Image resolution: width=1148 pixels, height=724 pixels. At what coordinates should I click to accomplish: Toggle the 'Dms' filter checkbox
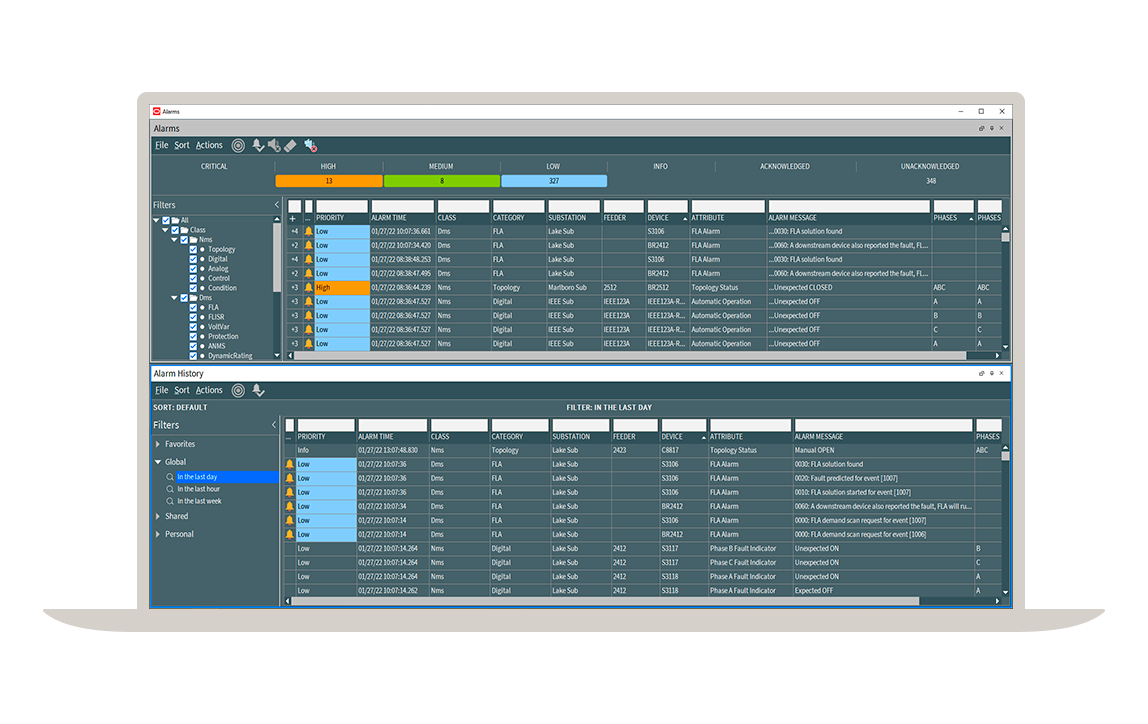tap(184, 298)
